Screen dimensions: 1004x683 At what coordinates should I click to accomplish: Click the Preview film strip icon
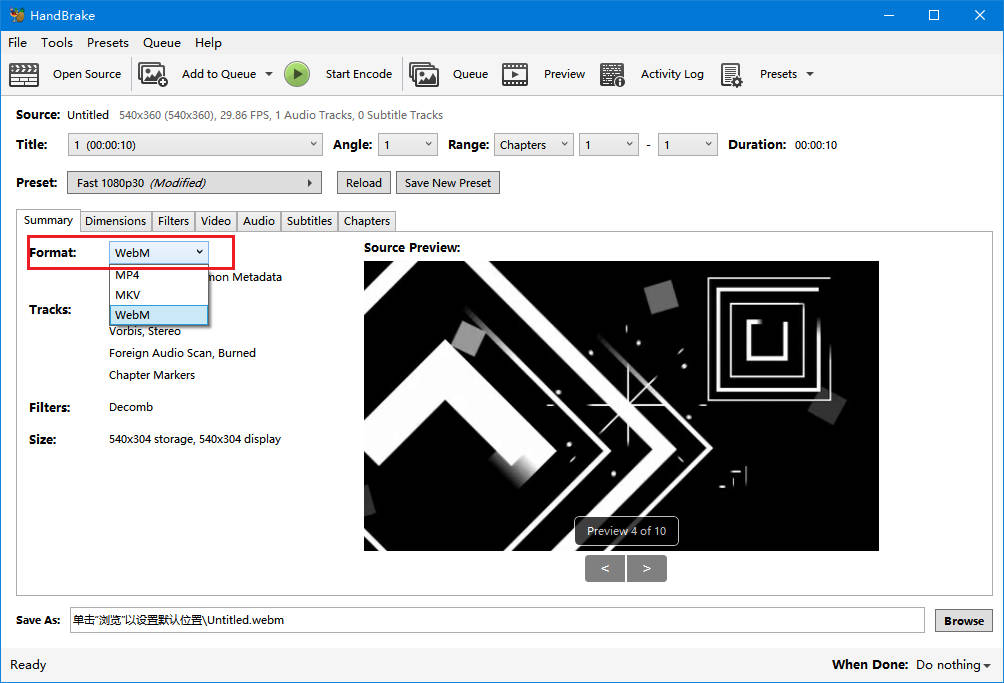pyautogui.click(x=515, y=74)
